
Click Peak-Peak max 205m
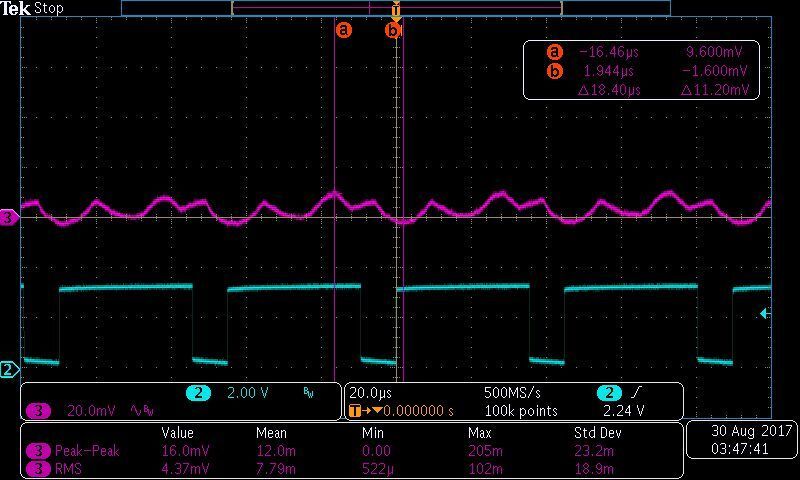485,451
